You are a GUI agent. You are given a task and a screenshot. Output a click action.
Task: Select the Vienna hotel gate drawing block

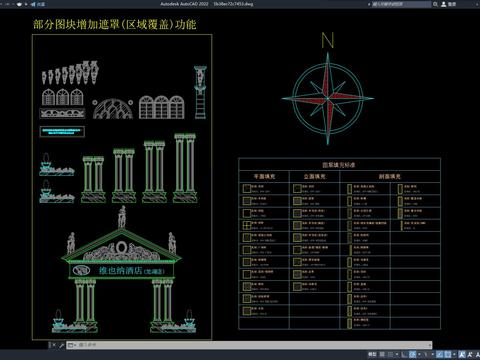[x=122, y=270]
